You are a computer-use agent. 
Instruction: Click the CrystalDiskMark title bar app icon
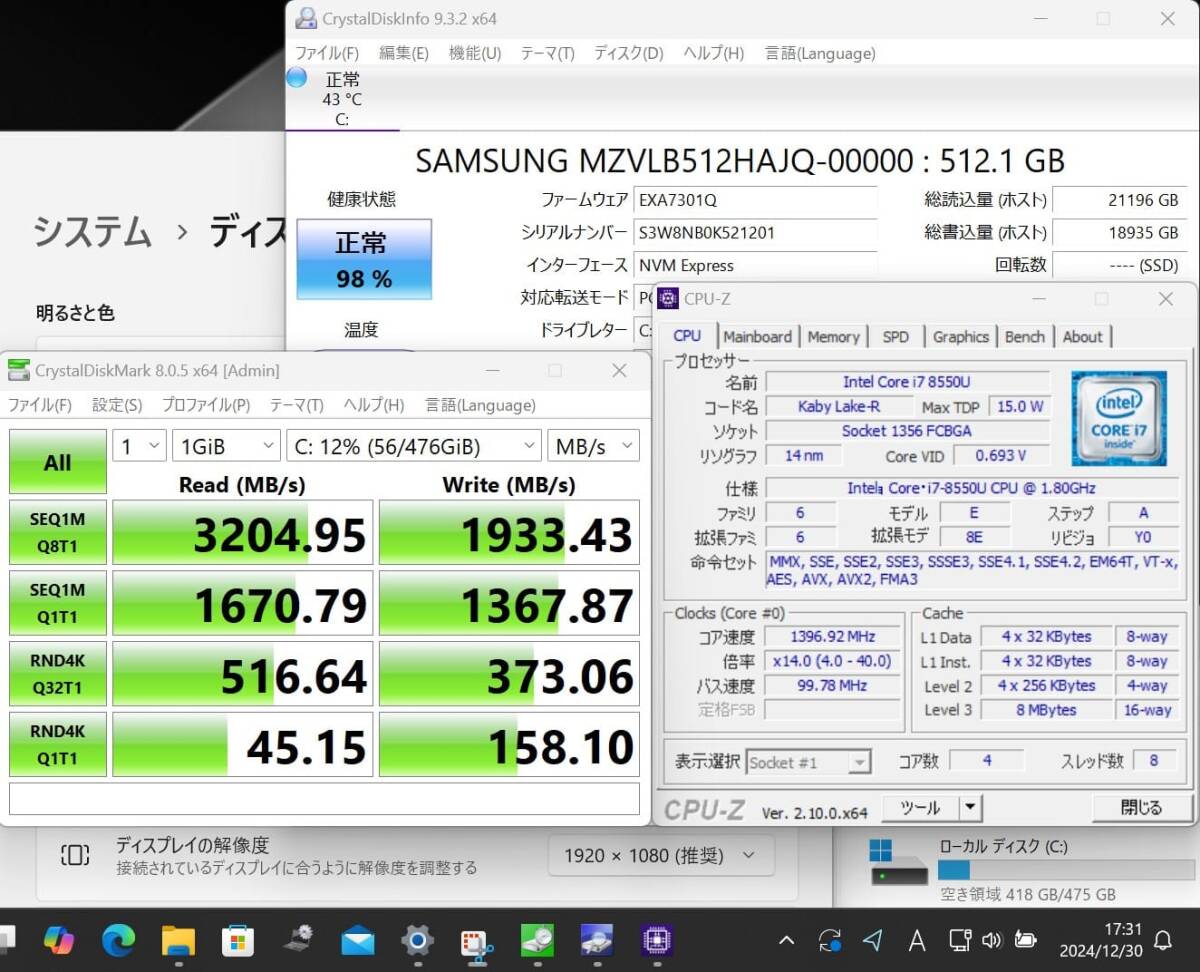point(18,370)
